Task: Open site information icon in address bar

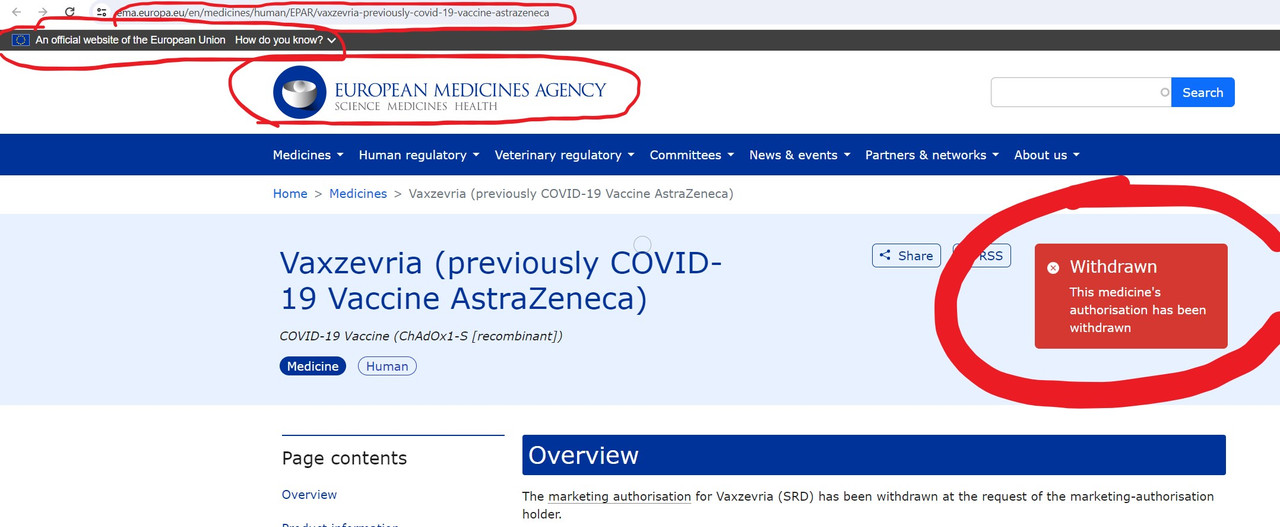Action: point(101,12)
